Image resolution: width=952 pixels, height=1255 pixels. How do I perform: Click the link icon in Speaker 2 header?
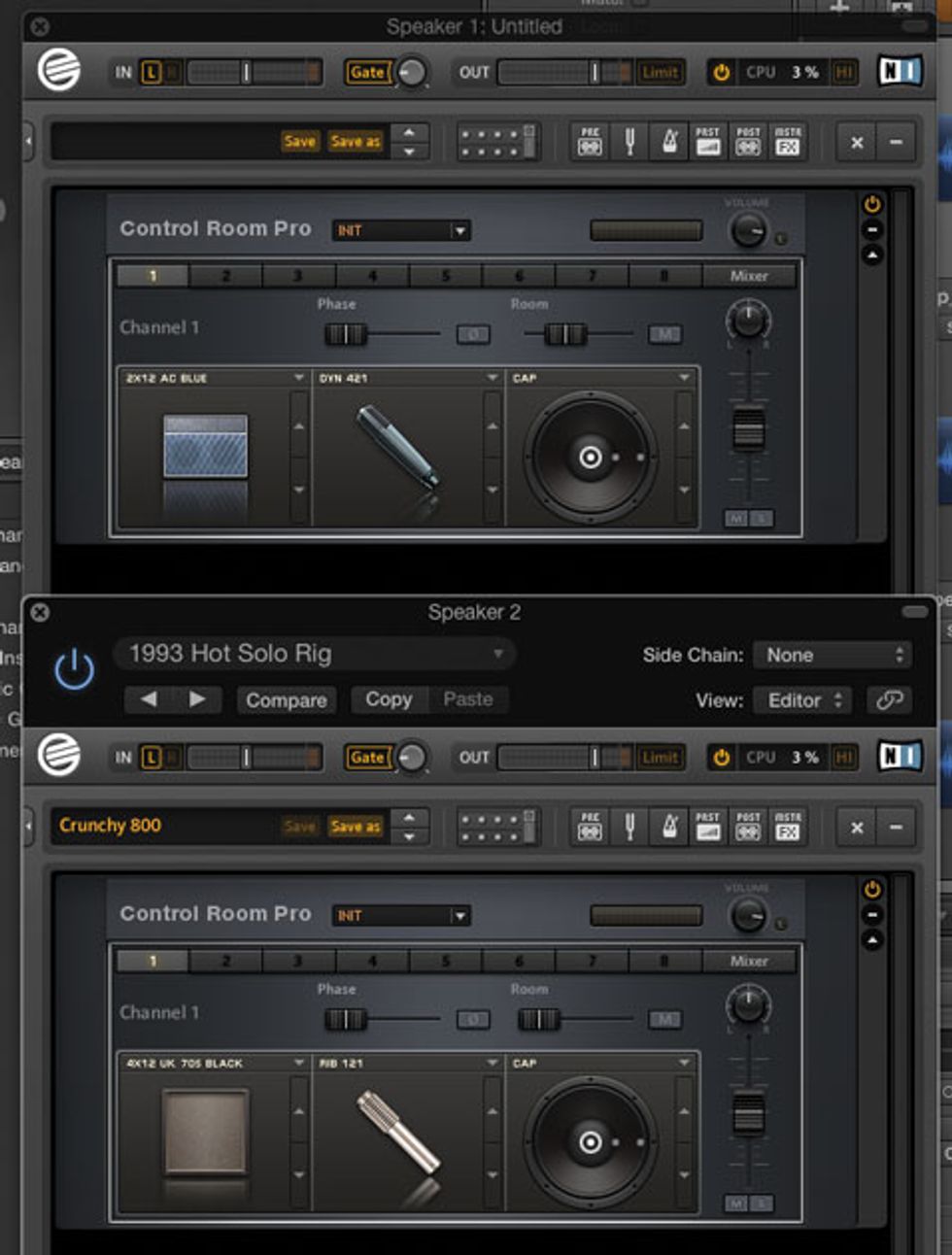[x=890, y=700]
